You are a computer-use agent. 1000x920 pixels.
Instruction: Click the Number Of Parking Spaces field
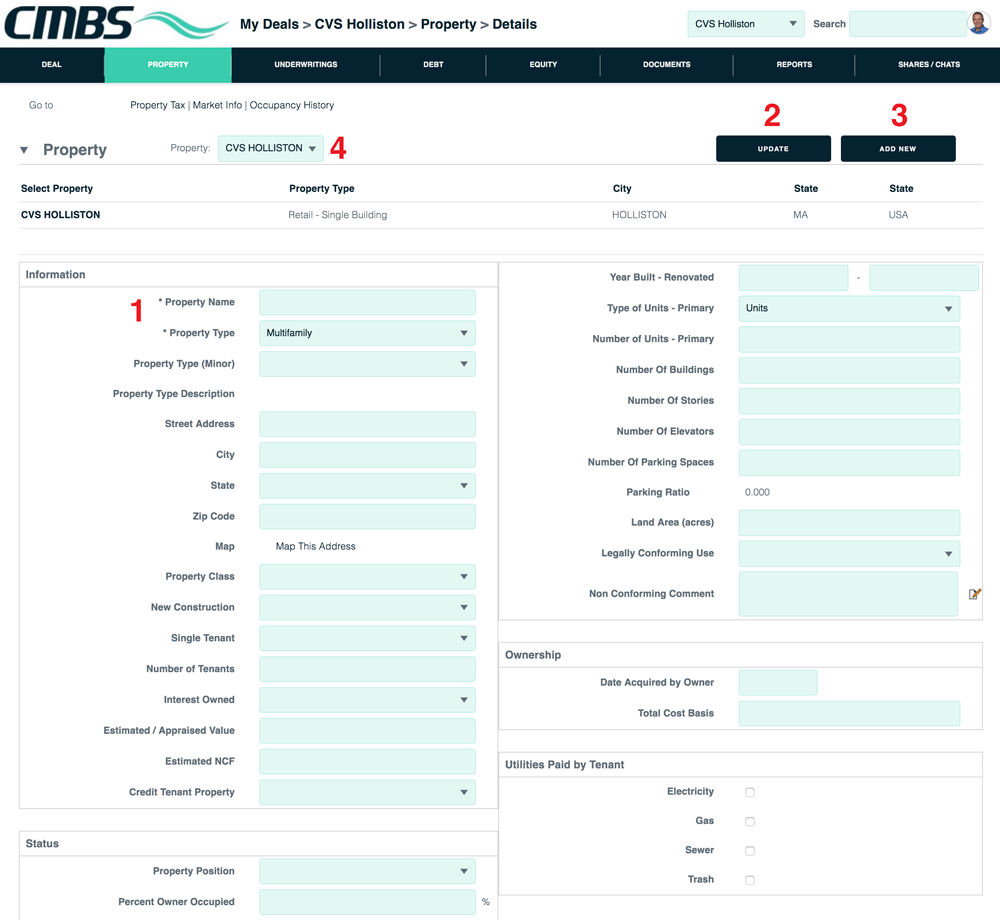(x=849, y=462)
